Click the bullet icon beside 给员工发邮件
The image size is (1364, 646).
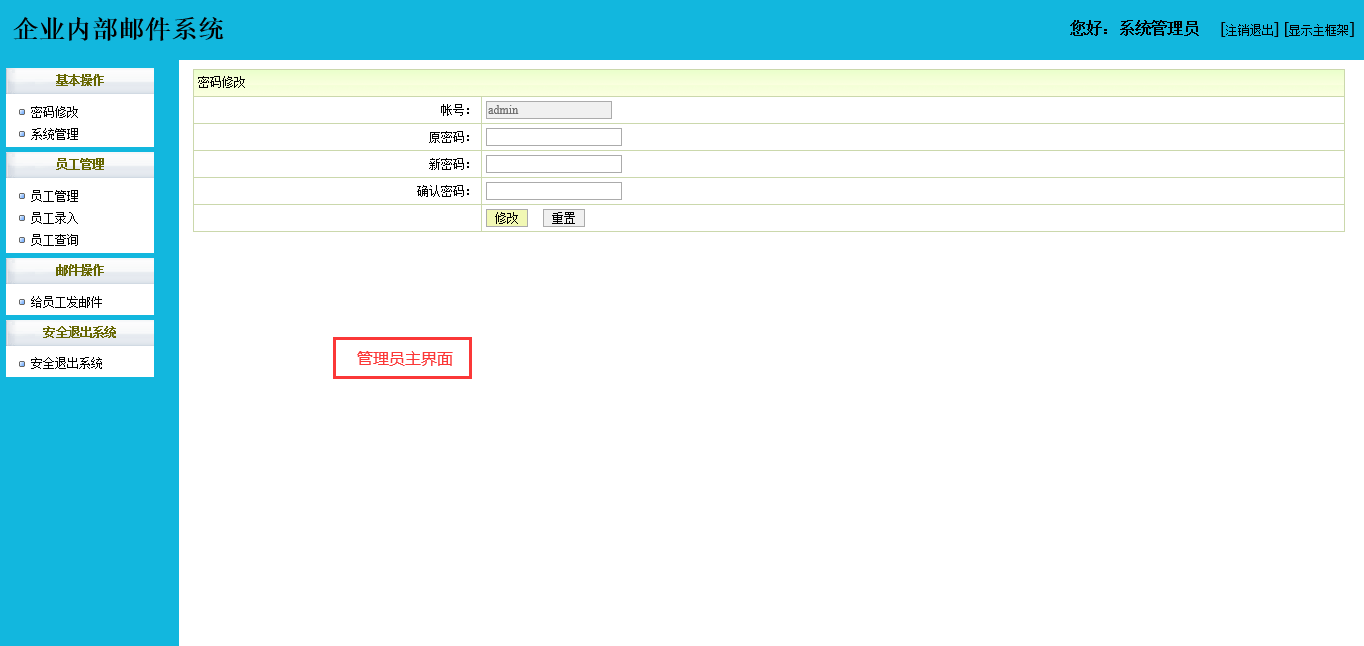tap(22, 302)
